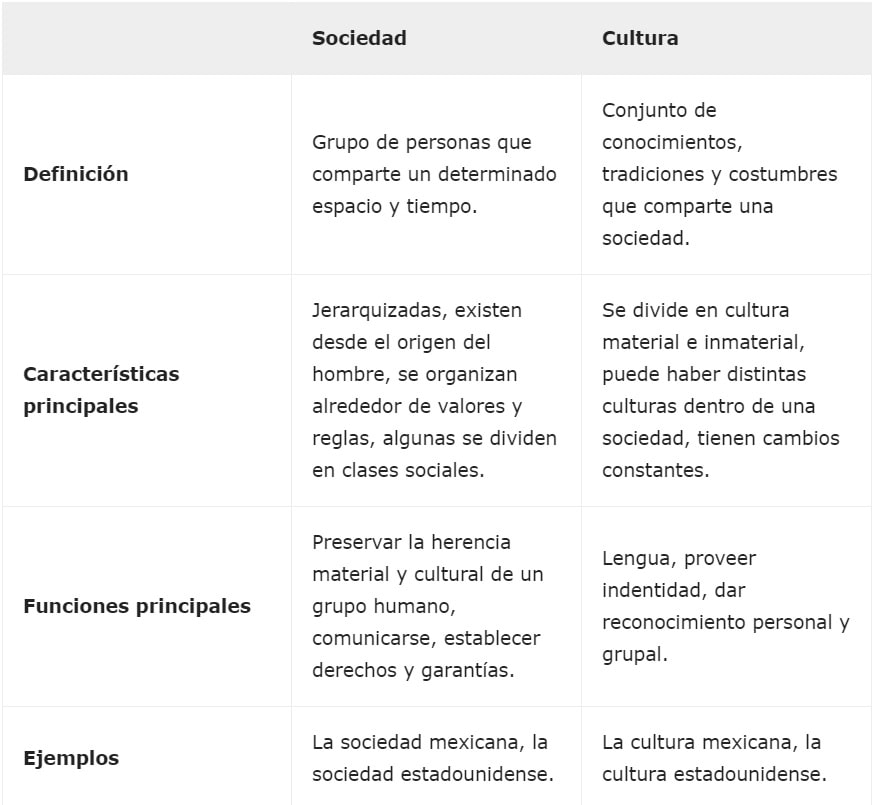This screenshot has width=875, height=805.
Task: Select the Ejemplos row label
Action: coord(71,758)
